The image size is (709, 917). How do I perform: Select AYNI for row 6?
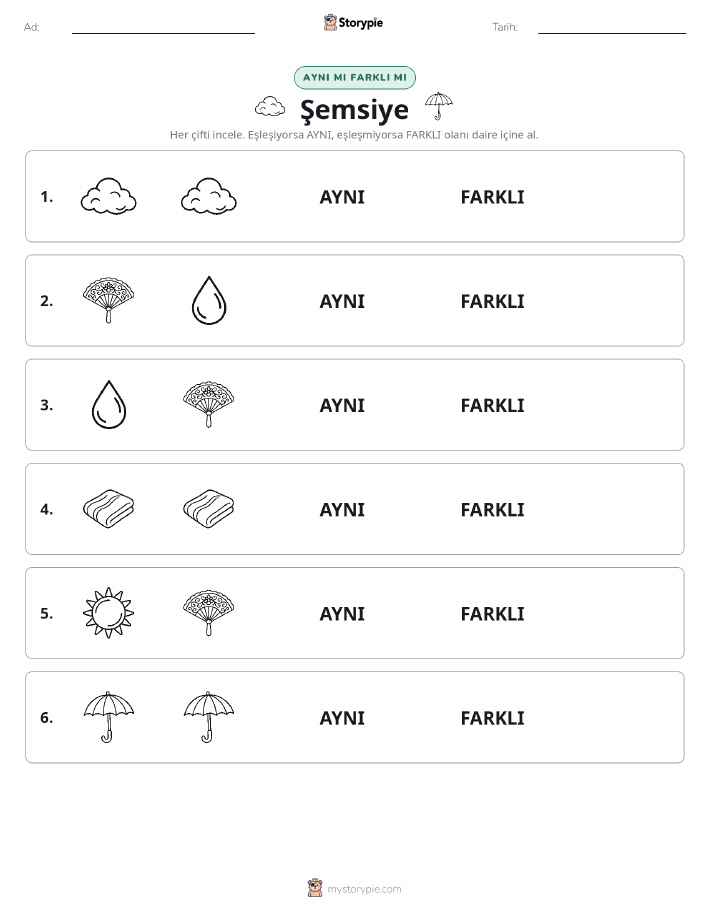click(x=342, y=718)
